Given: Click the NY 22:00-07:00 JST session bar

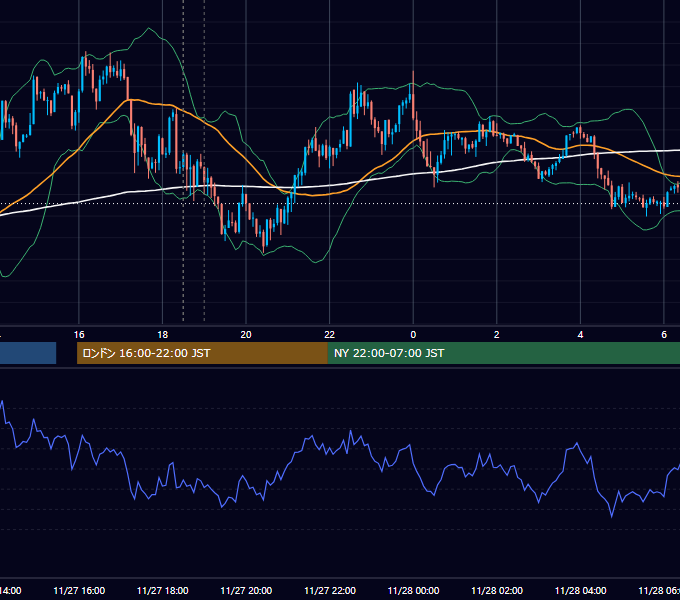Looking at the screenshot, I should pos(503,353).
